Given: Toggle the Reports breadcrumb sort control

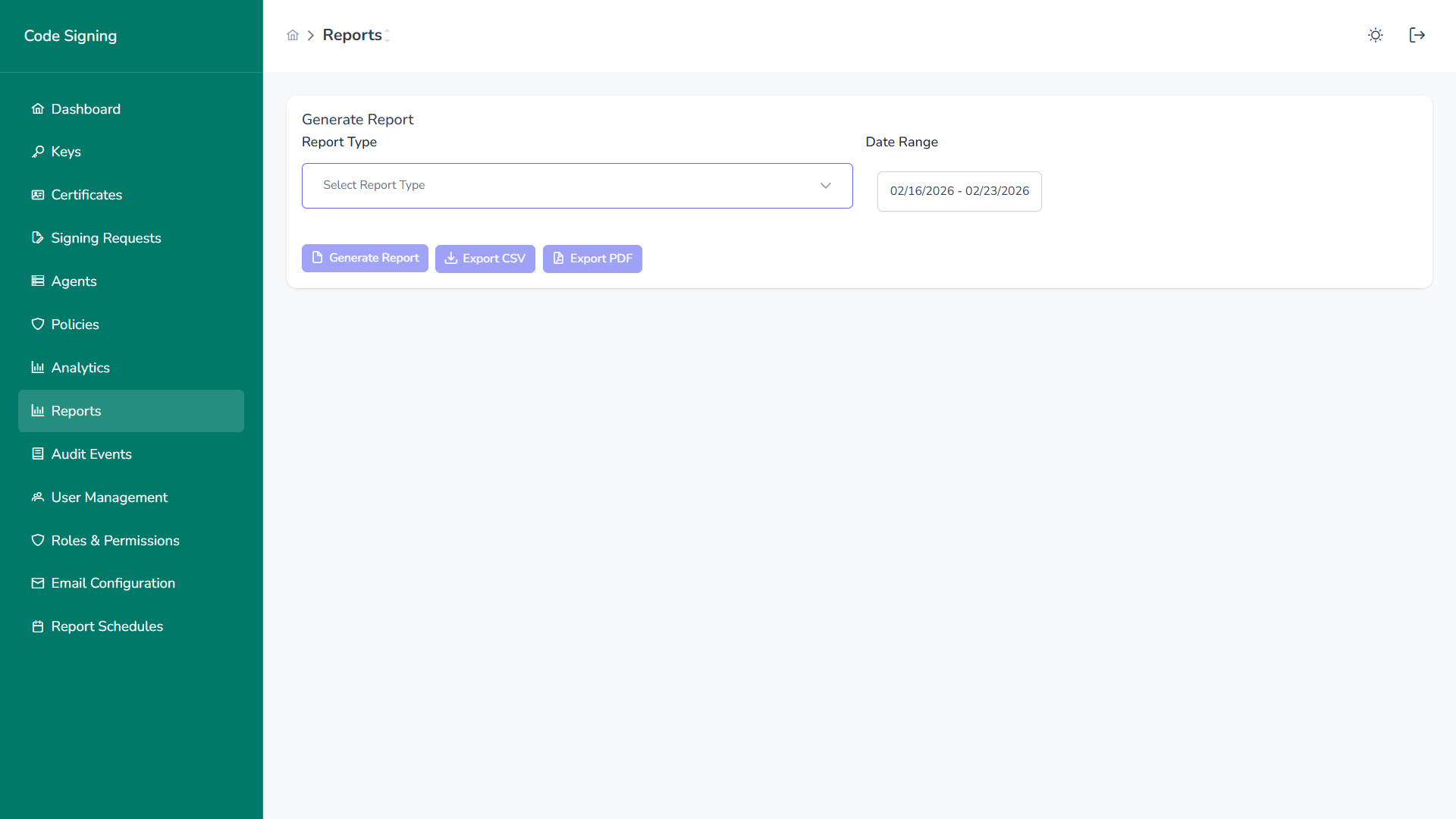Looking at the screenshot, I should coord(388,35).
